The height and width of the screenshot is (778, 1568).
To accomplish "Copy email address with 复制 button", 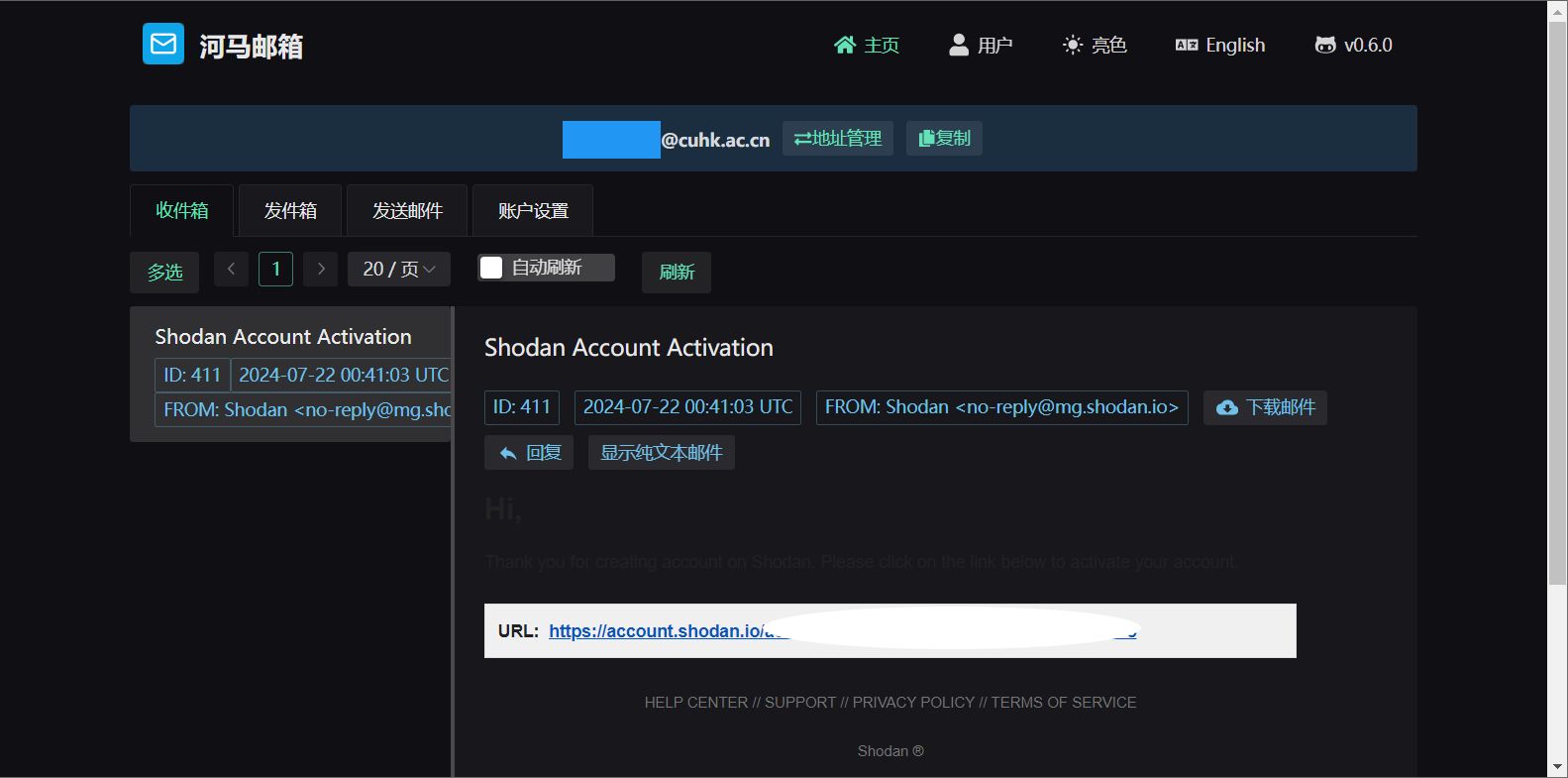I will (x=944, y=139).
